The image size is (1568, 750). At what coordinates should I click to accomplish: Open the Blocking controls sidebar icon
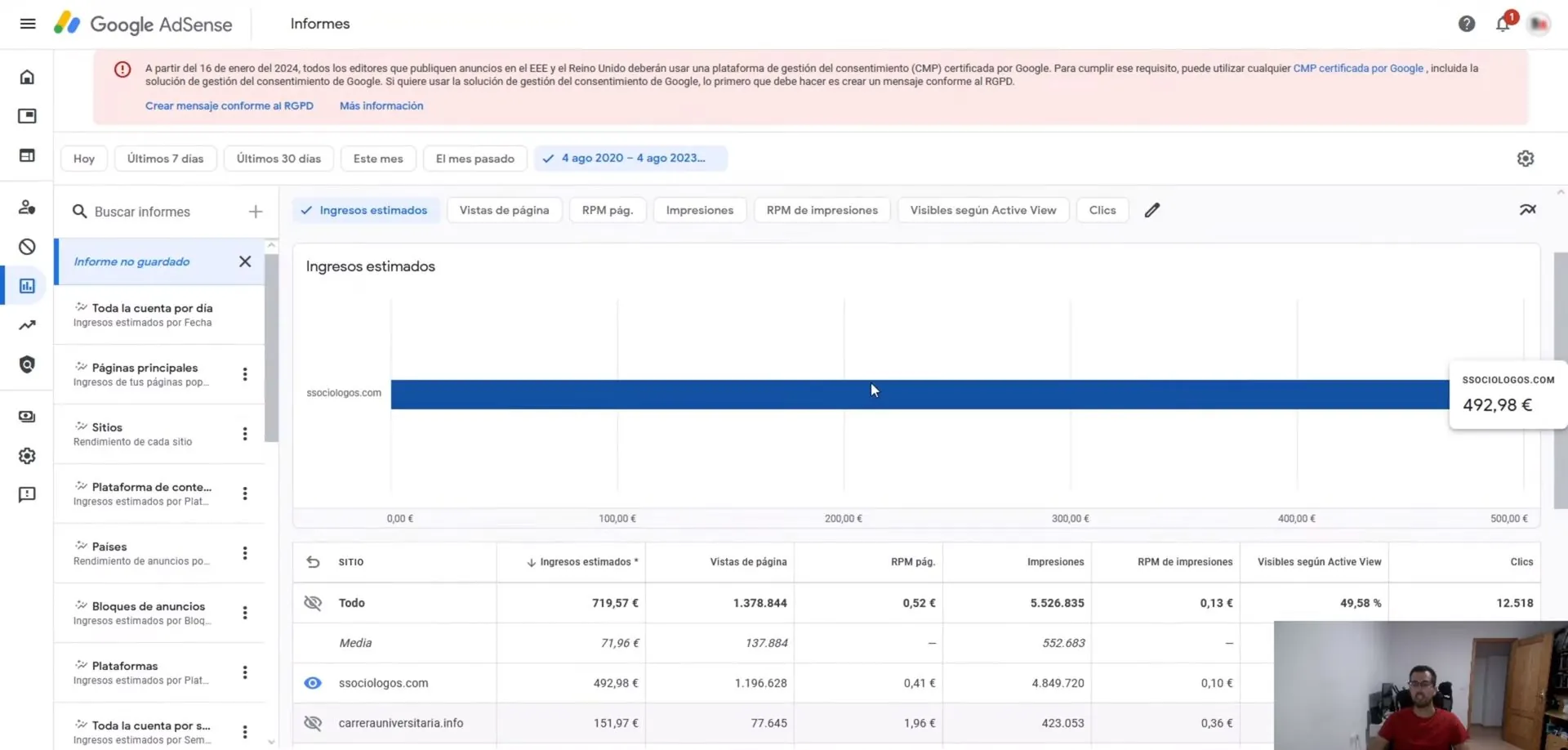point(27,247)
